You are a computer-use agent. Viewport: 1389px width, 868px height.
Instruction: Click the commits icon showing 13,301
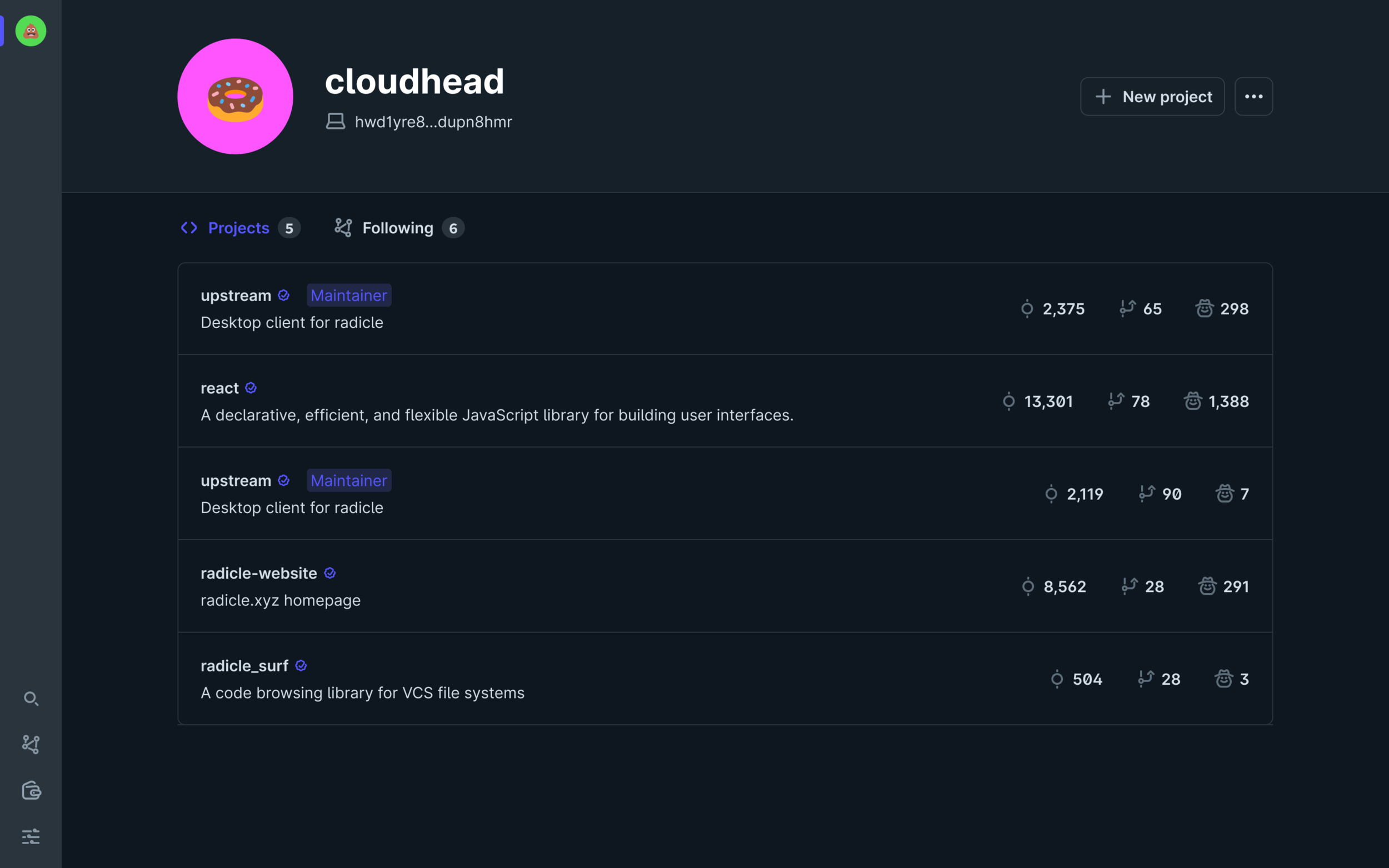point(1009,402)
